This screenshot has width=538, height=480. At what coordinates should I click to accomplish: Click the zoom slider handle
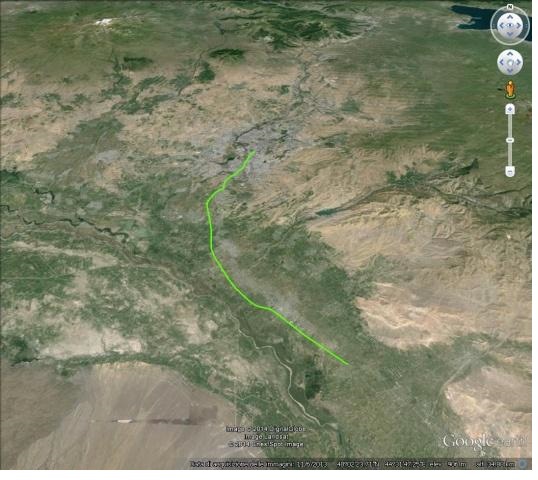(x=510, y=140)
